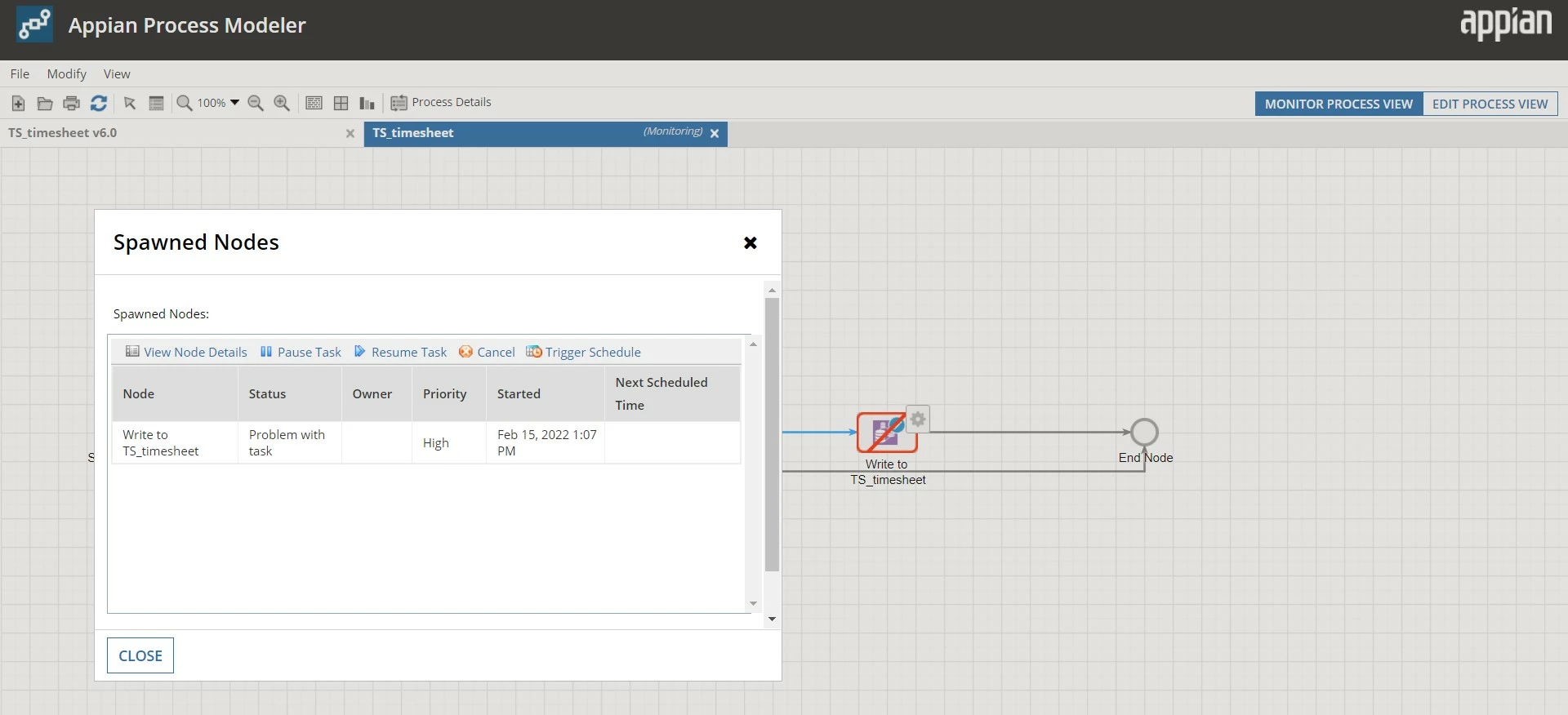Close the TS_timesheet Monitoring tab

click(715, 133)
